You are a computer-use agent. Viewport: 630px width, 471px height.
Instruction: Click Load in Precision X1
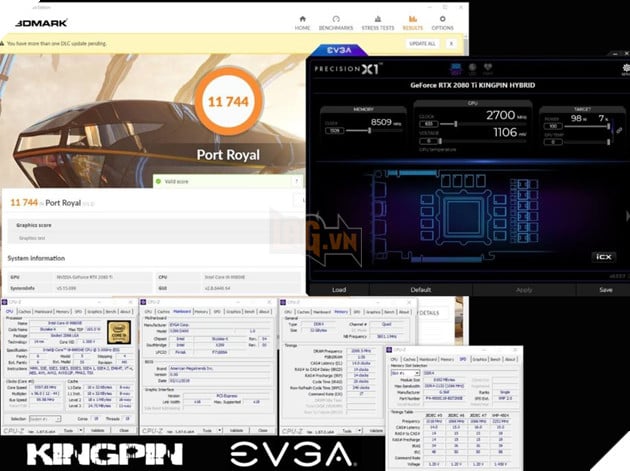click(x=339, y=290)
